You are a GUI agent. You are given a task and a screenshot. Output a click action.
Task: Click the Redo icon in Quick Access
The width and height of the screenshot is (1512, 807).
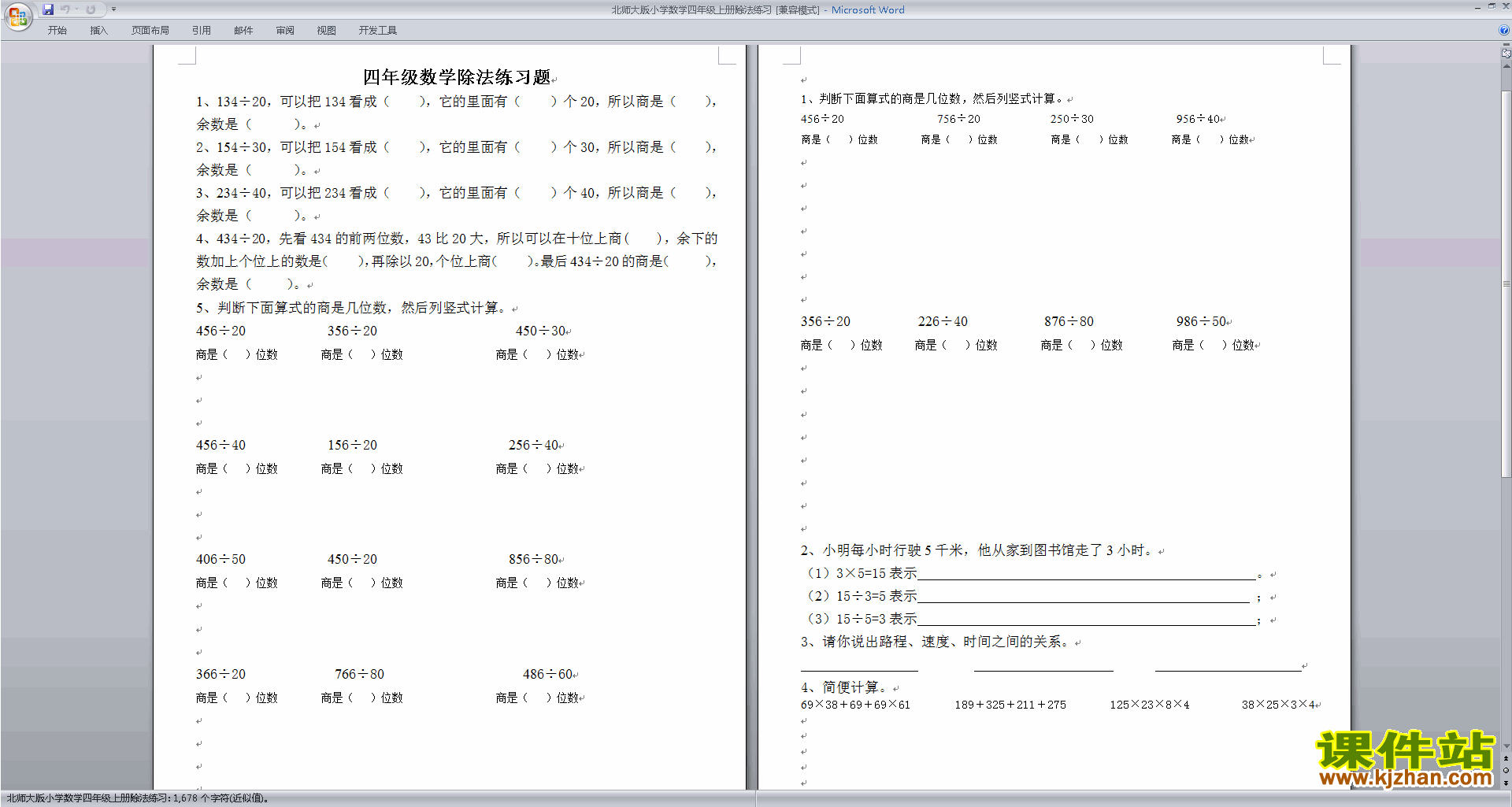pos(91,9)
